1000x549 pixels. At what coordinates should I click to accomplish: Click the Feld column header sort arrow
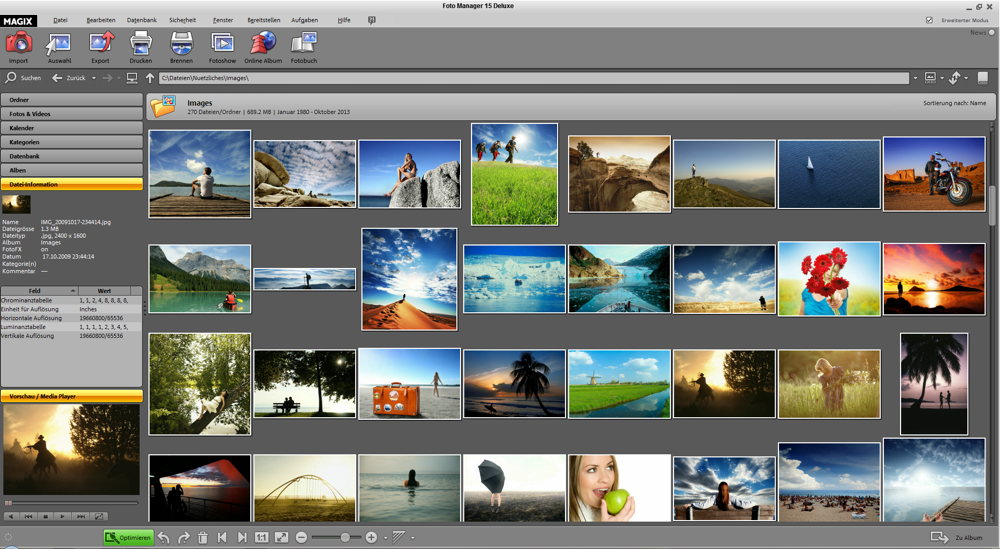(x=73, y=291)
